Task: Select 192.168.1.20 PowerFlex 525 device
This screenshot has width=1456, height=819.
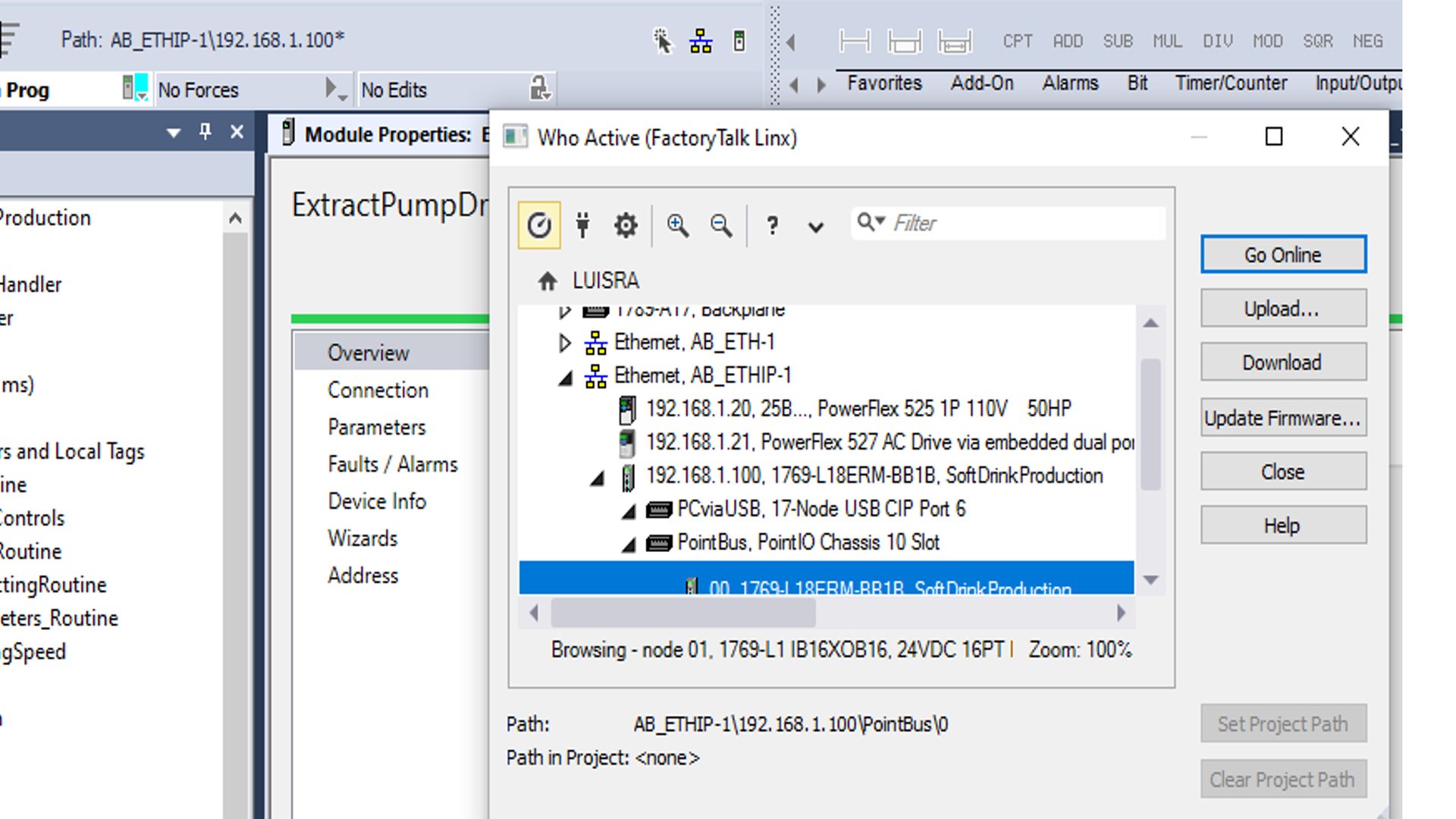Action: click(x=858, y=409)
